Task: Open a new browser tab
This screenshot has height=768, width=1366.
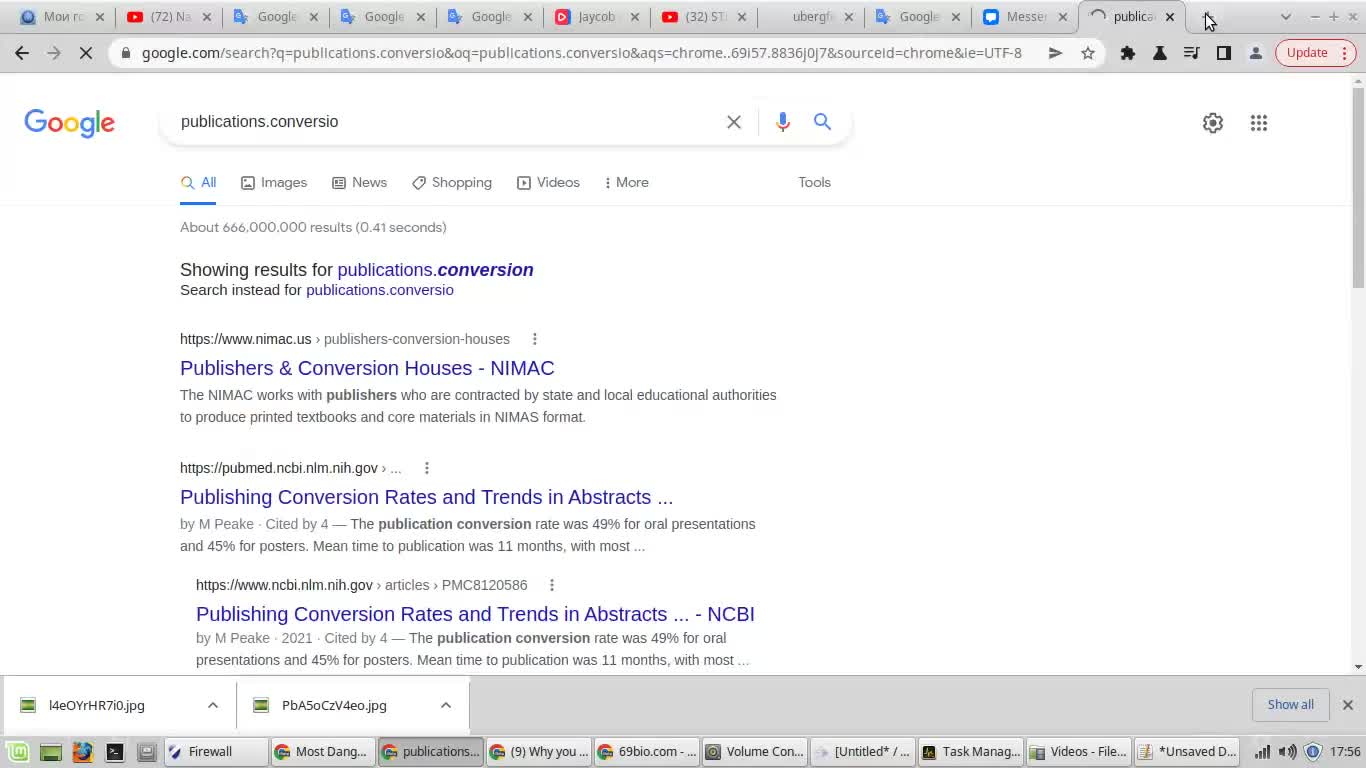Action: click(x=1208, y=17)
